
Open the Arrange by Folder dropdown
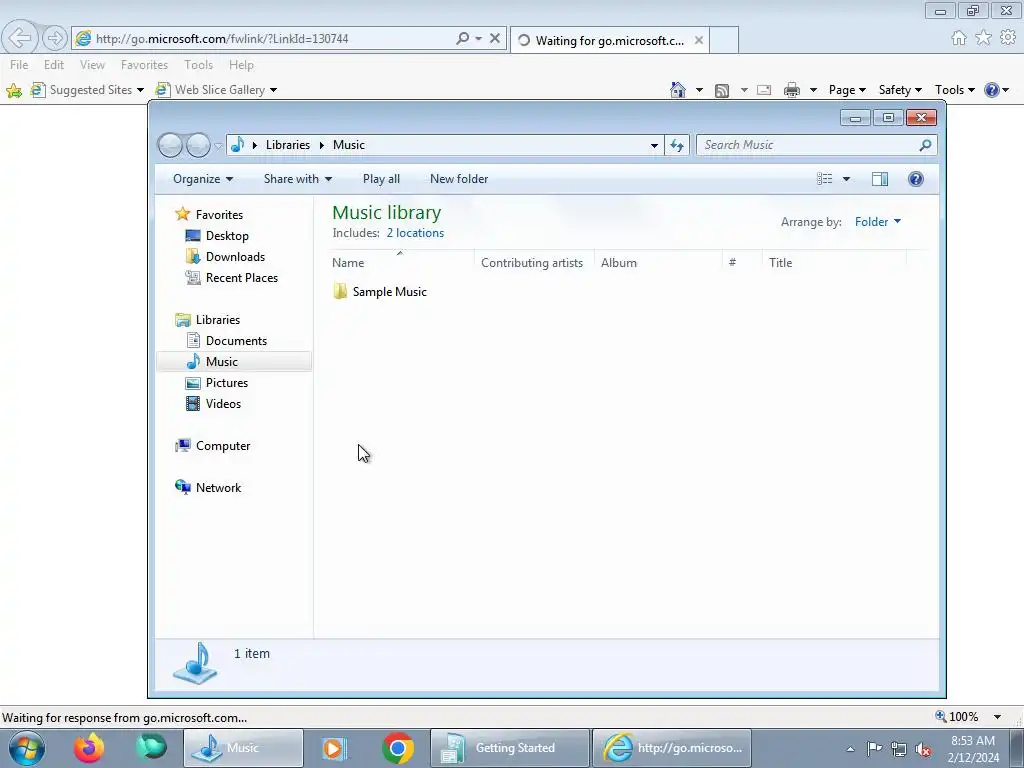click(878, 222)
